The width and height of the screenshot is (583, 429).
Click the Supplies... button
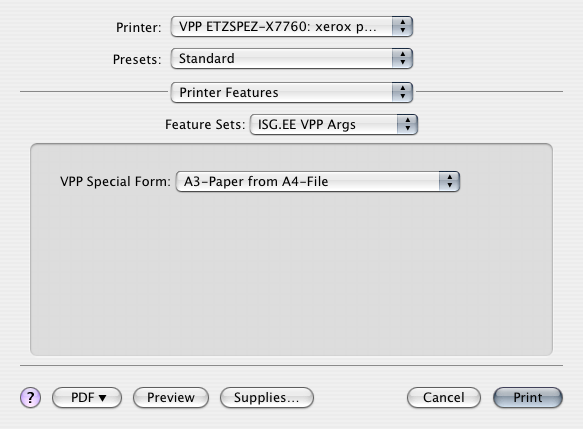(x=267, y=397)
